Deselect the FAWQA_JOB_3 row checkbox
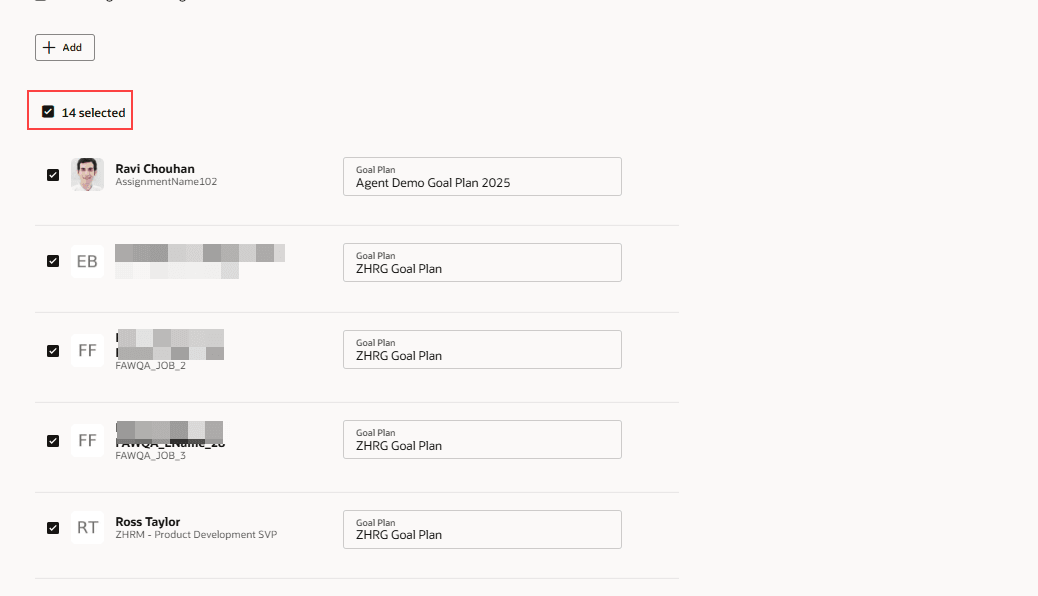1038x596 pixels. [53, 440]
